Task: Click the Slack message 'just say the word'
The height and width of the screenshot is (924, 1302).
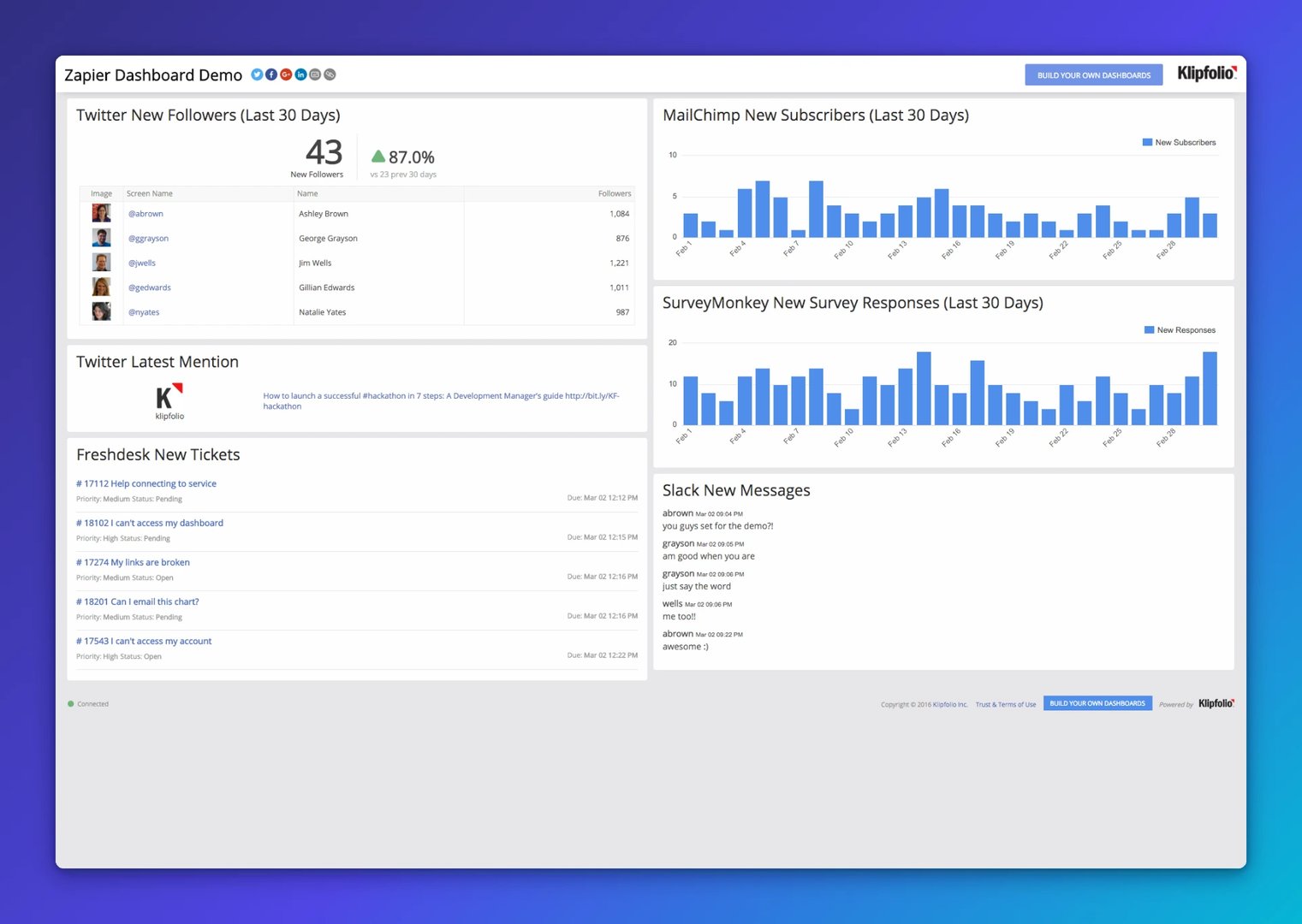Action: (697, 587)
